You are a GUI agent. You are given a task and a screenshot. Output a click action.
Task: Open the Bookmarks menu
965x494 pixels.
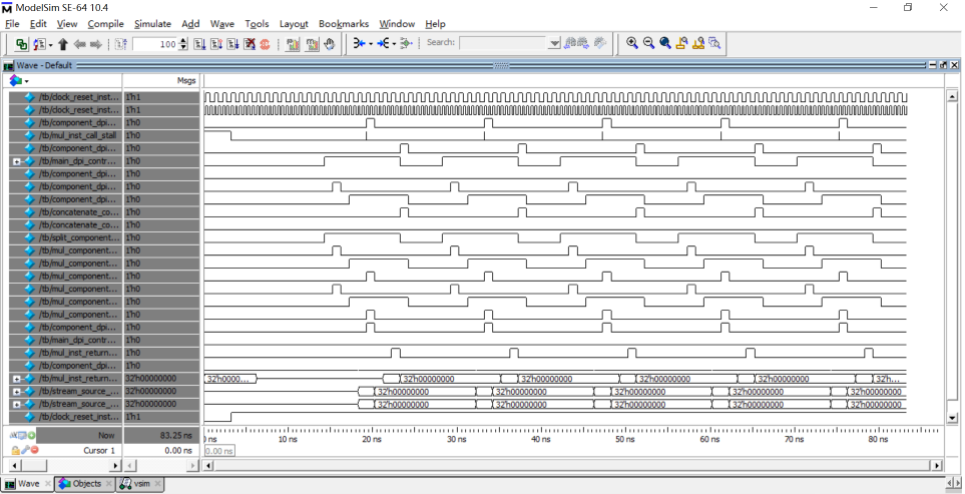click(343, 24)
